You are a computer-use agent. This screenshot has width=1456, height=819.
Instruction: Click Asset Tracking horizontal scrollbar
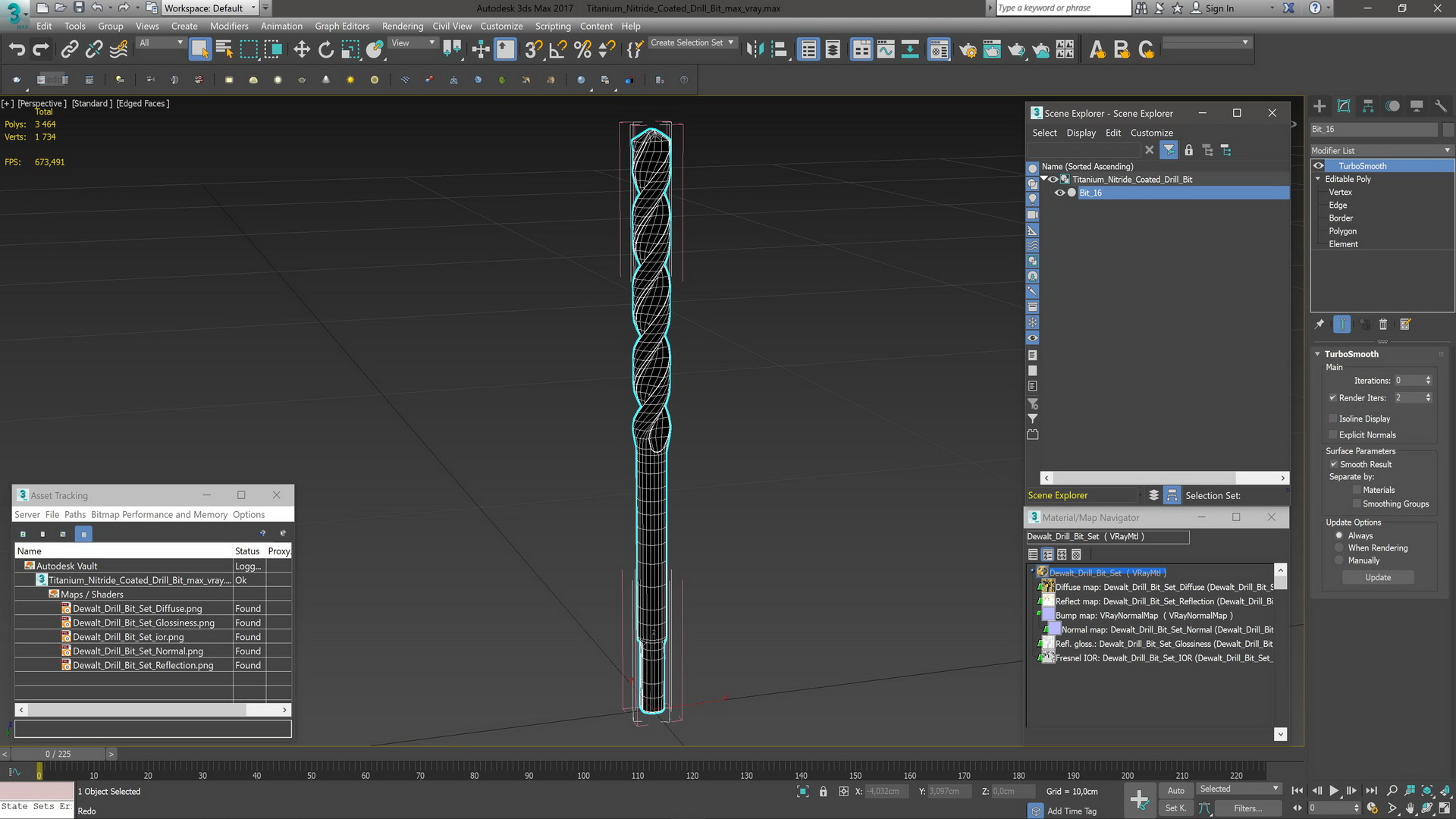click(152, 710)
